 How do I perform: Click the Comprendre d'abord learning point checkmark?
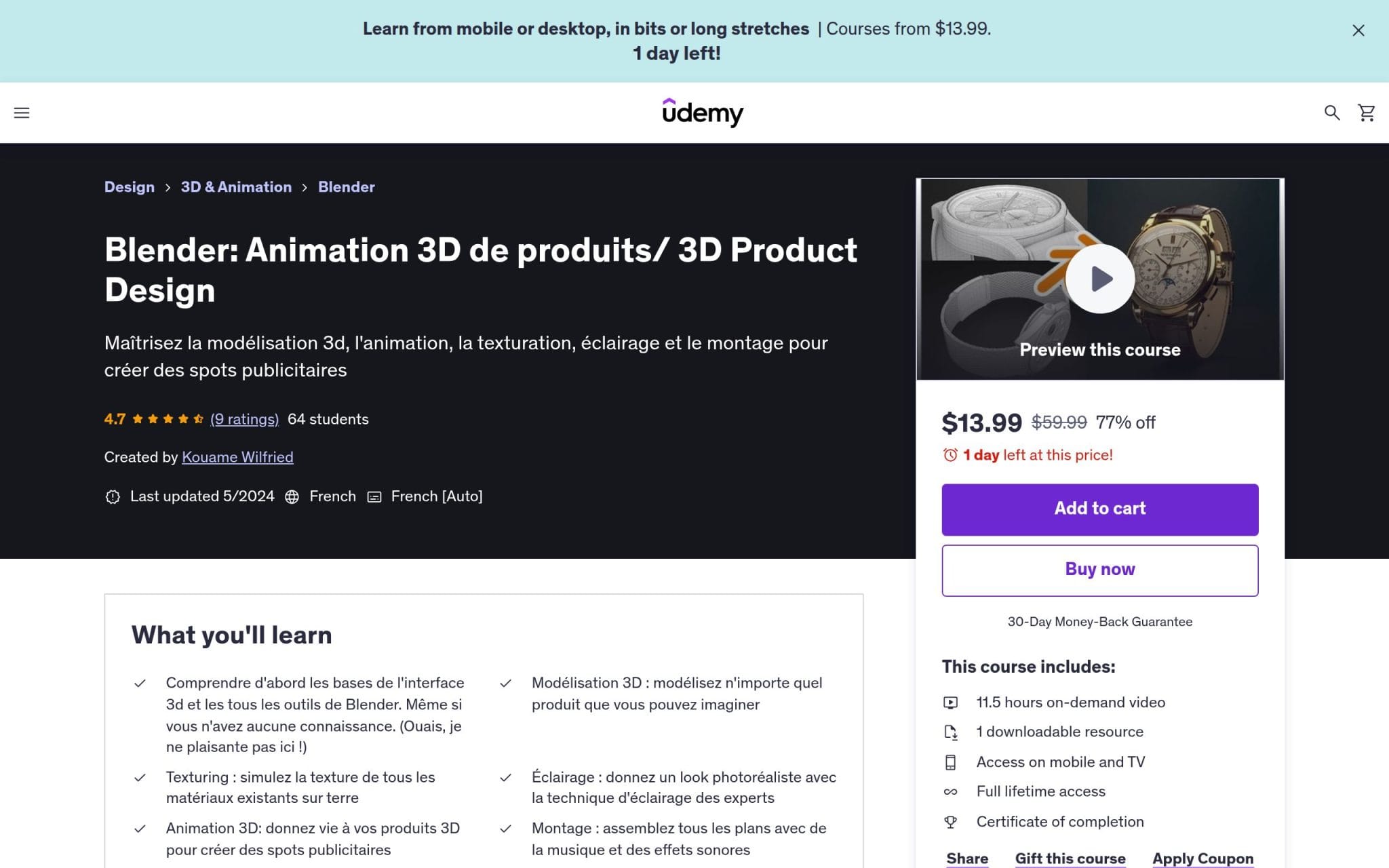140,684
